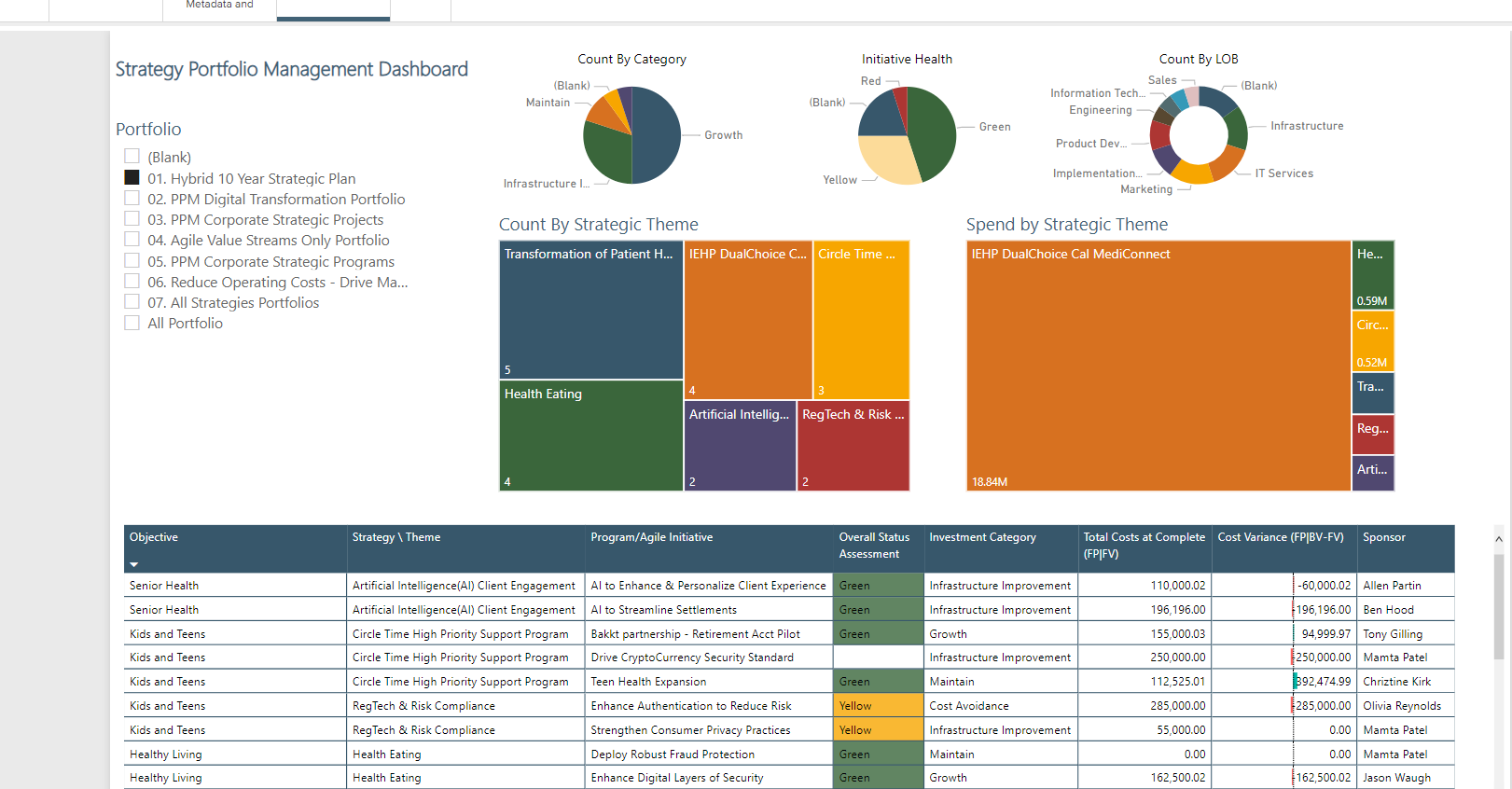The width and height of the screenshot is (1512, 789).
Task: Select Tra... spend treemap tile
Action: pyautogui.click(x=1373, y=393)
